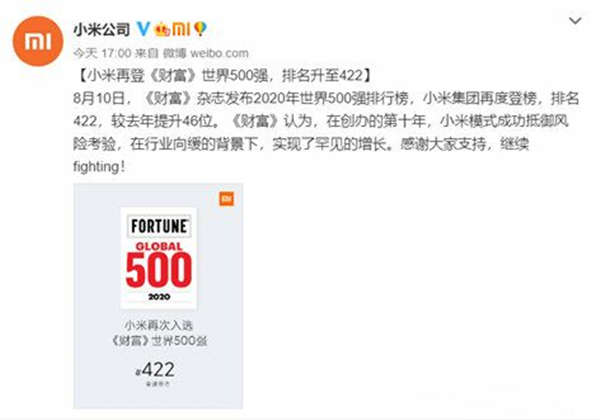Image resolution: width=600 pixels, height=420 pixels.
Task: Open the orange Xiaomi profile avatar
Action: [x=38, y=41]
